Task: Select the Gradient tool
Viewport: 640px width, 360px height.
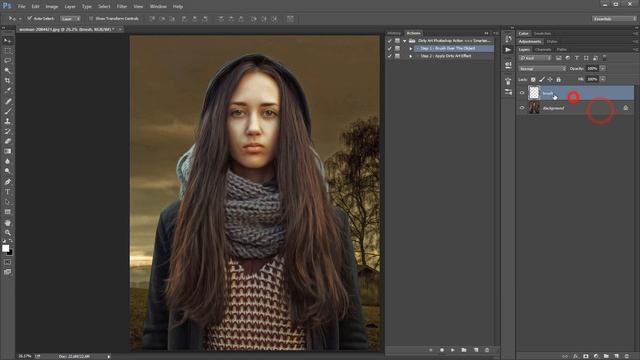Action: 7,151
